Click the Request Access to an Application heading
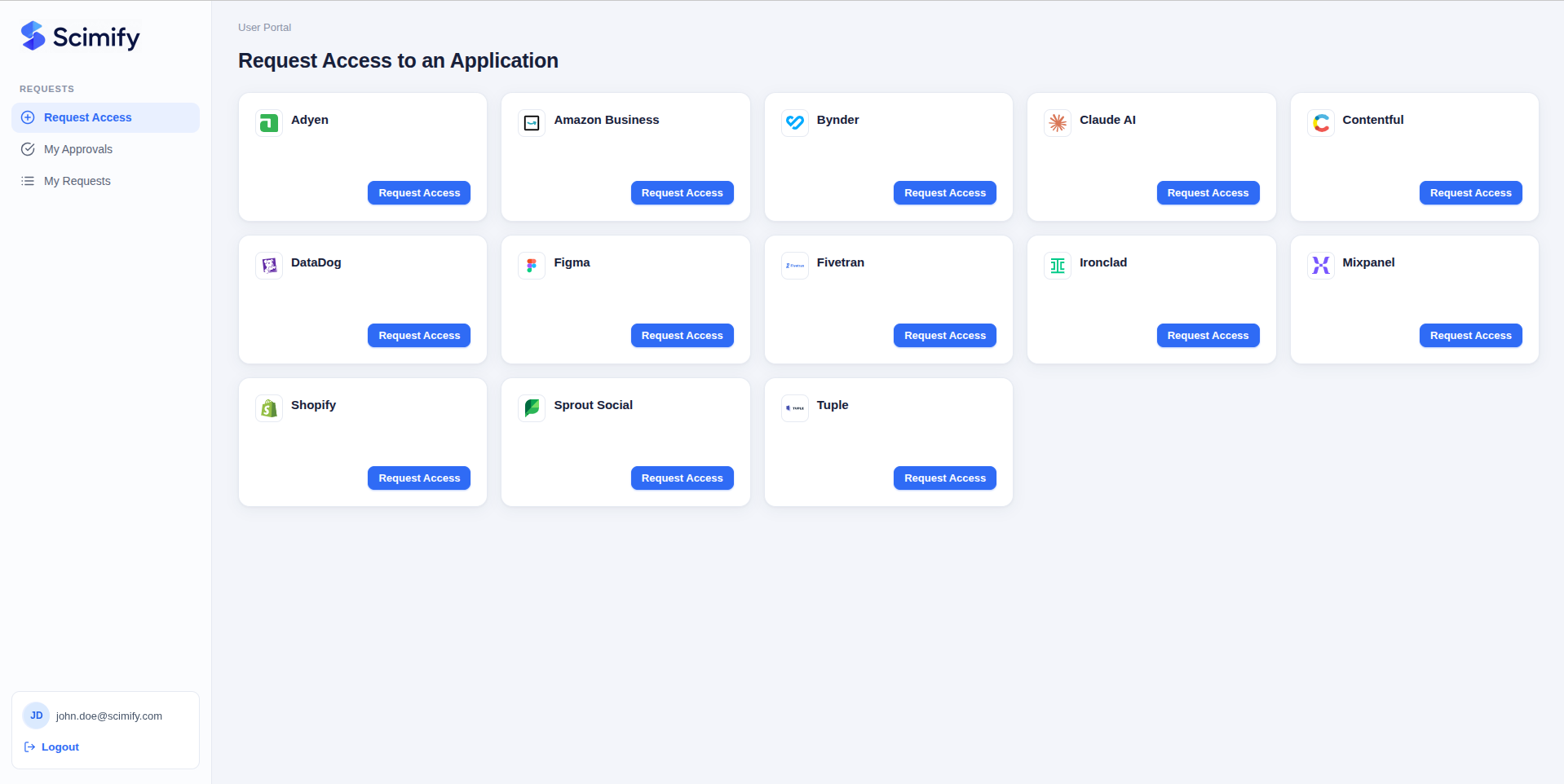 pos(398,61)
